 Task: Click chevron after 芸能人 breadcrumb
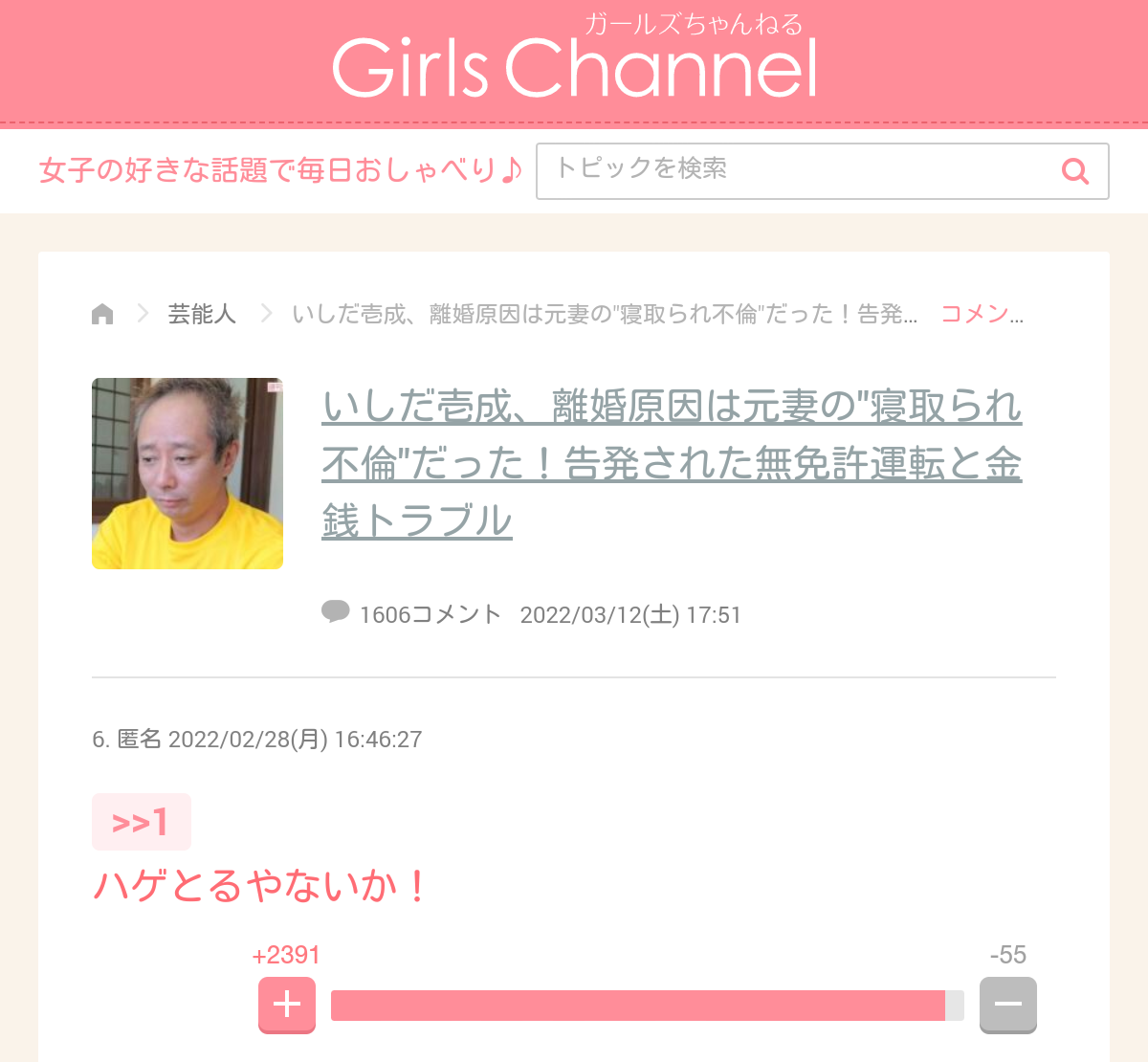click(x=266, y=314)
